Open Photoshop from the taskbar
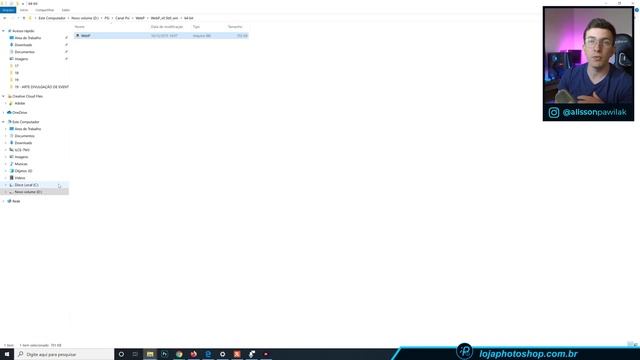The image size is (640, 360). point(164,354)
